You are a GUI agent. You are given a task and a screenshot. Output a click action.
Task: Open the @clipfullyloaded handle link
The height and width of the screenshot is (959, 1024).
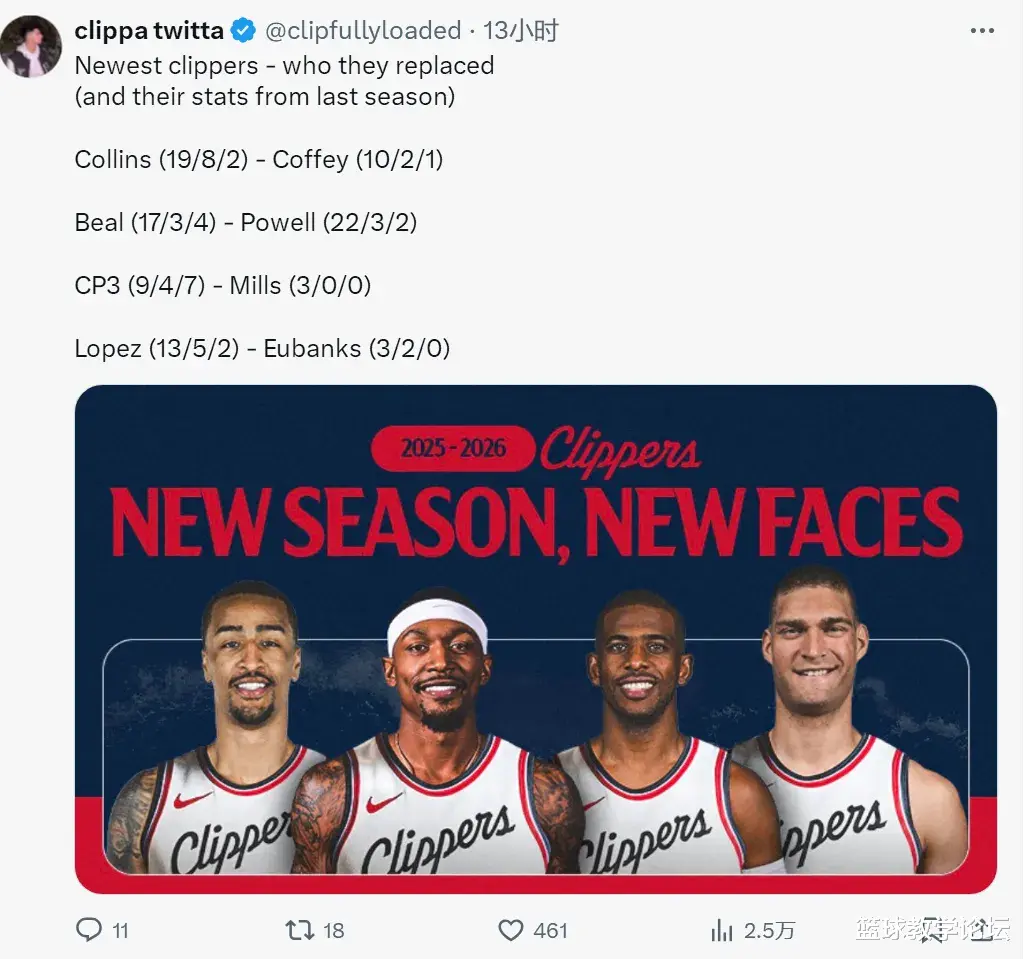click(362, 31)
